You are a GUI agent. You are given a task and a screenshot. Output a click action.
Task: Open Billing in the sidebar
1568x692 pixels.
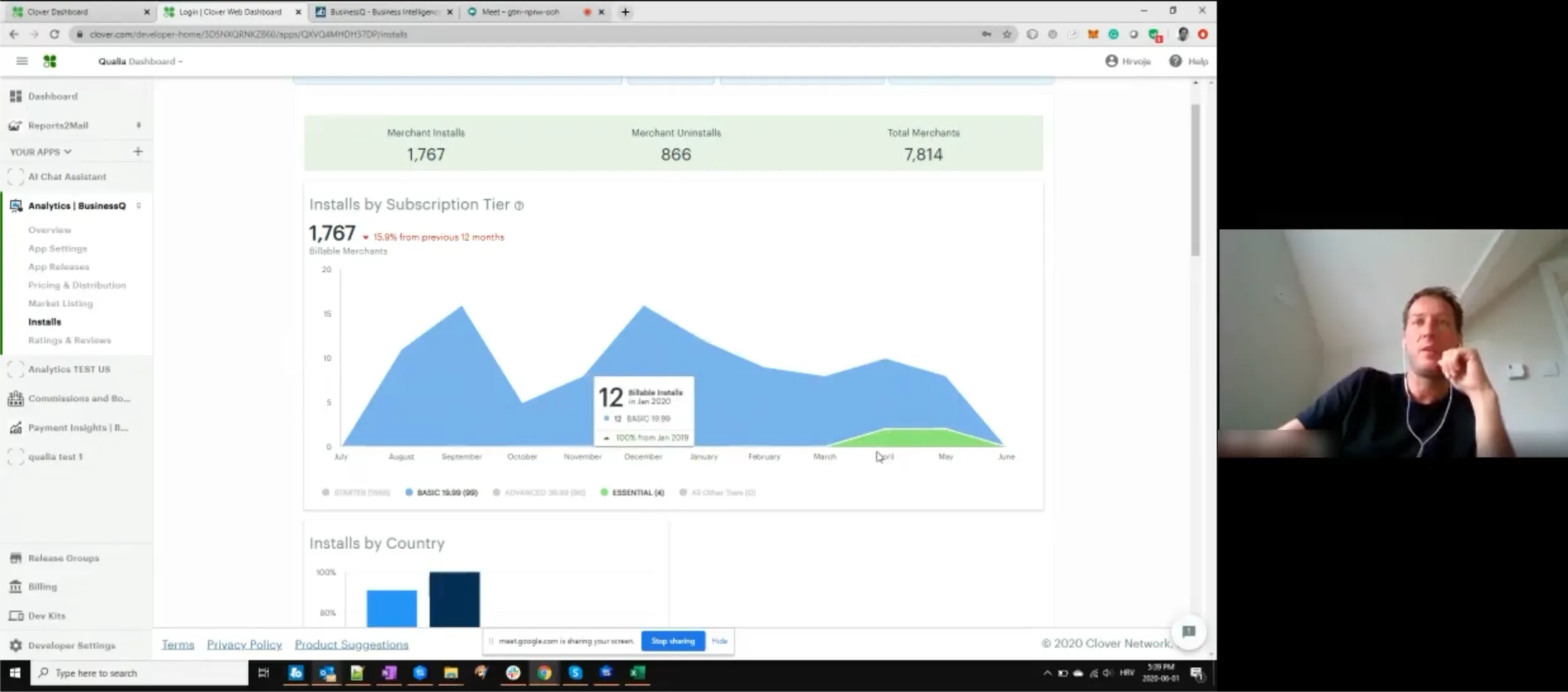(x=42, y=586)
